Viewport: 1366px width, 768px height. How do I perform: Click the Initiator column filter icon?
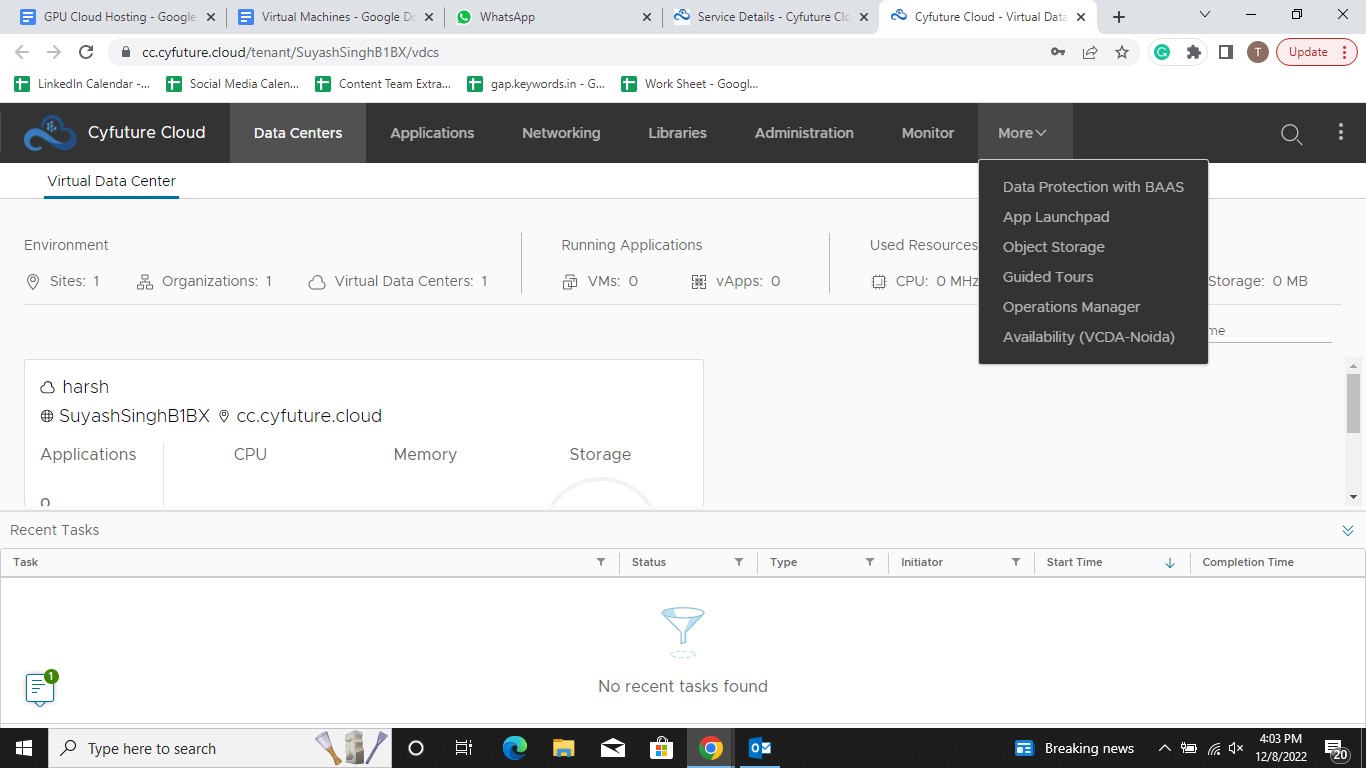1016,562
